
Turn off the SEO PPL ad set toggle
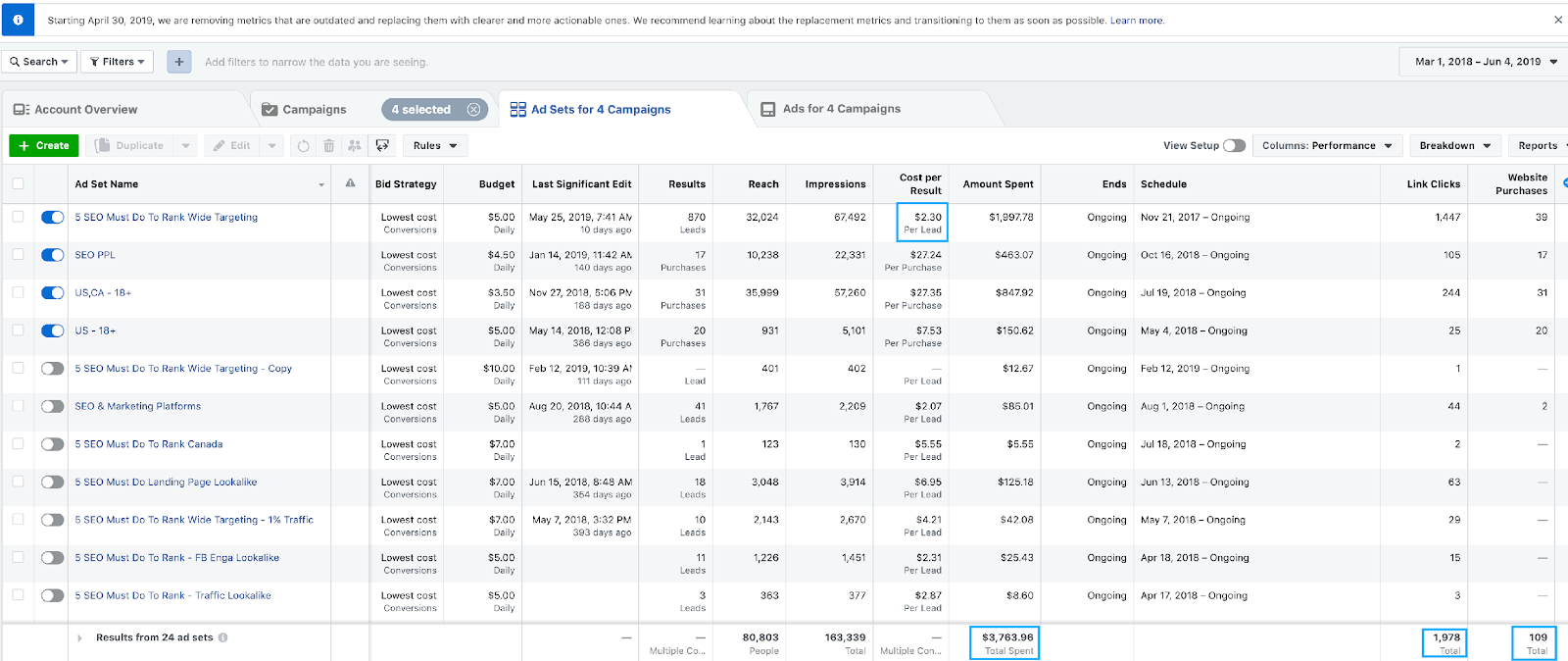pyautogui.click(x=53, y=255)
